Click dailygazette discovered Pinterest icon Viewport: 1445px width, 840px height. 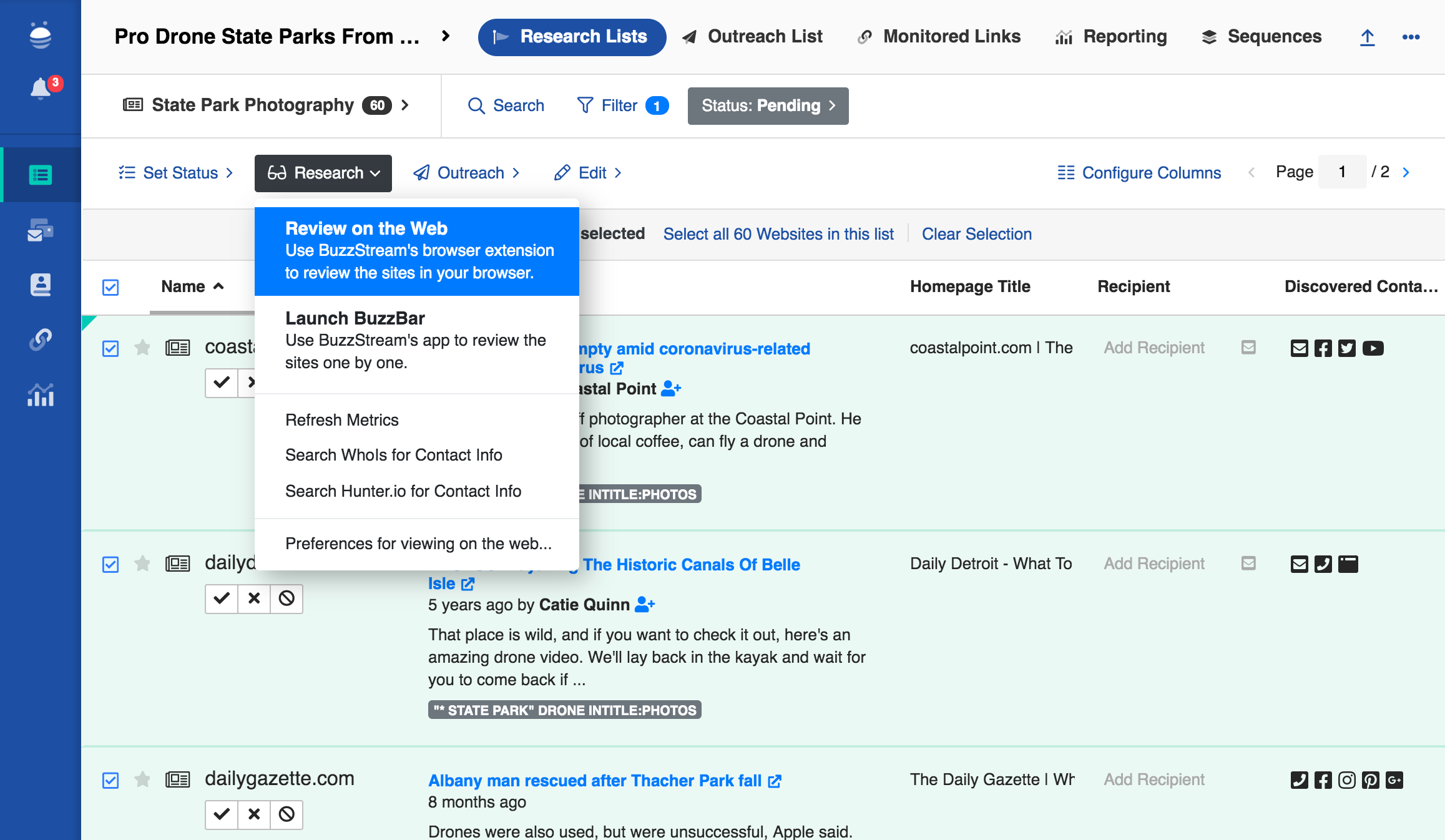pyautogui.click(x=1371, y=780)
